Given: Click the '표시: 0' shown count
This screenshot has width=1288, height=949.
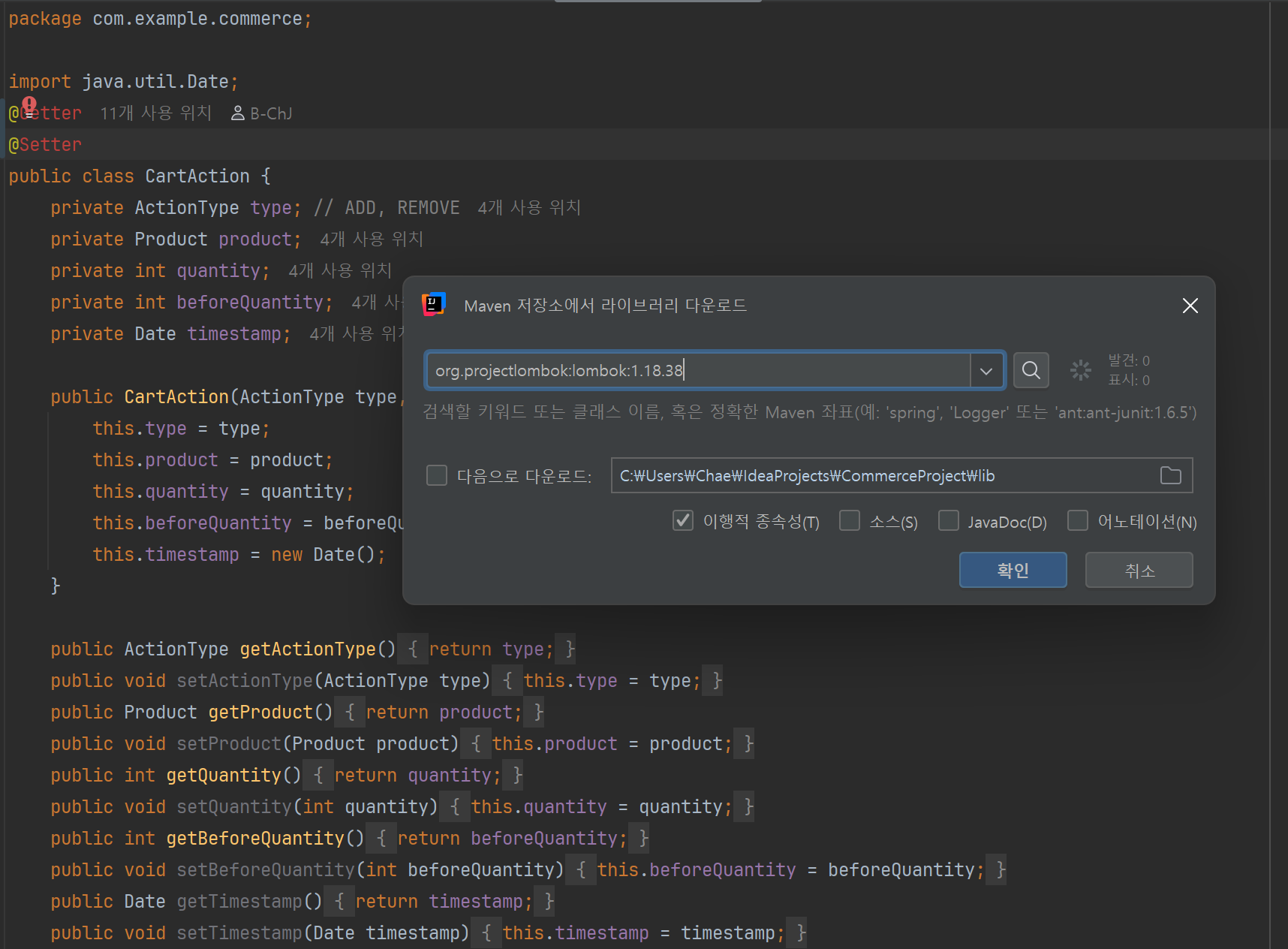Looking at the screenshot, I should 1129,380.
